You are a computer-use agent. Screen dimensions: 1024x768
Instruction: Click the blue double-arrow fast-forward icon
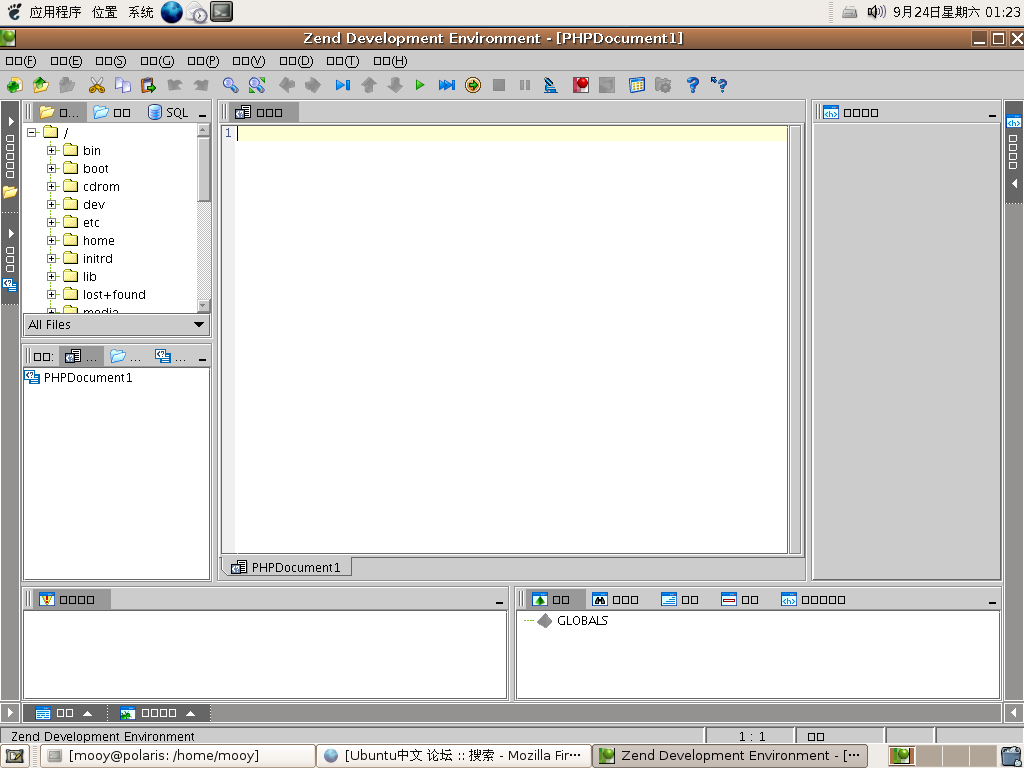(447, 85)
